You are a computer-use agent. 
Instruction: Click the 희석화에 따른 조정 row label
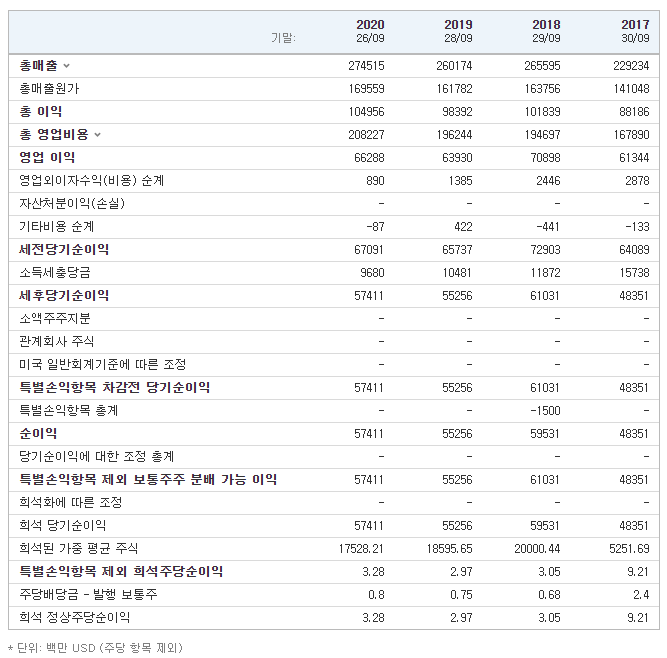point(71,502)
